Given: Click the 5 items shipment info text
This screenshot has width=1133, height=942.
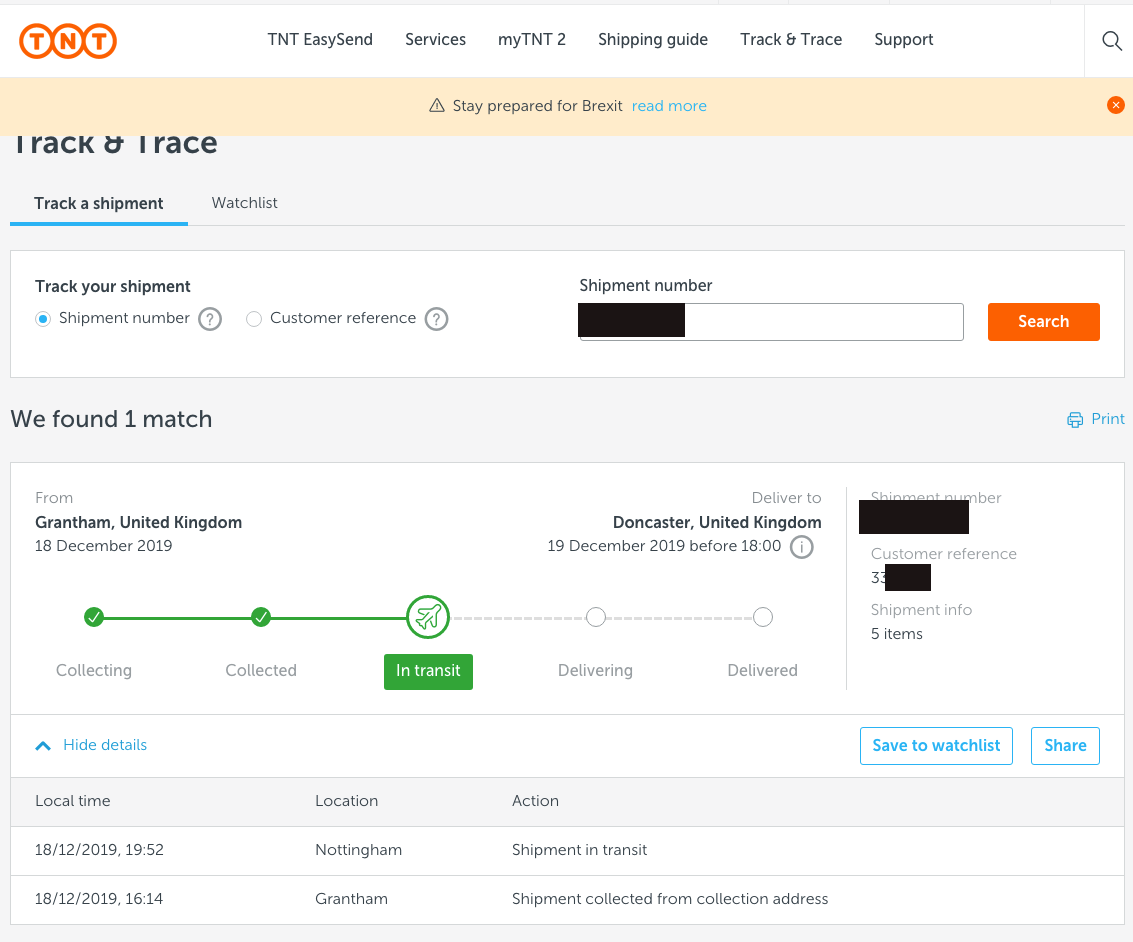Looking at the screenshot, I should 897,634.
